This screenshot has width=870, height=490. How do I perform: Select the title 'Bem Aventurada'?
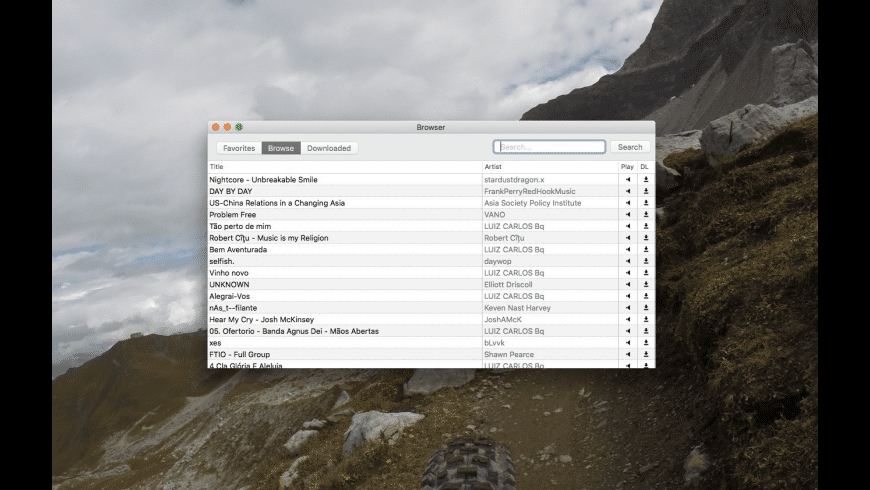[x=238, y=249]
